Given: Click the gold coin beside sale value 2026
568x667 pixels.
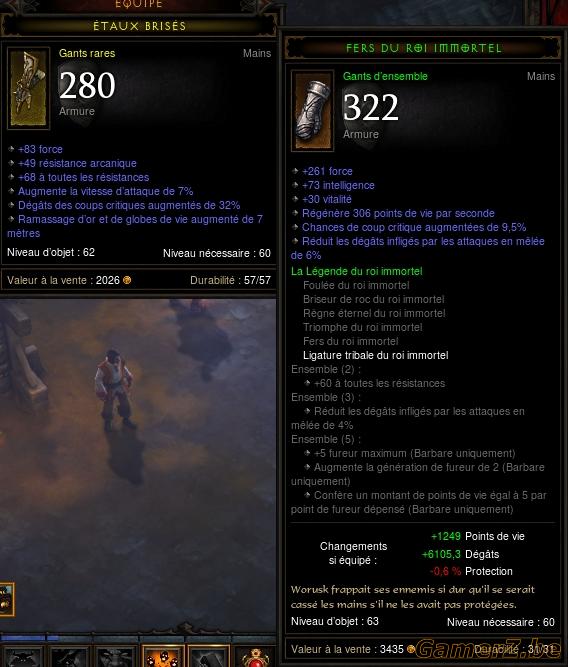Looking at the screenshot, I should [127, 280].
